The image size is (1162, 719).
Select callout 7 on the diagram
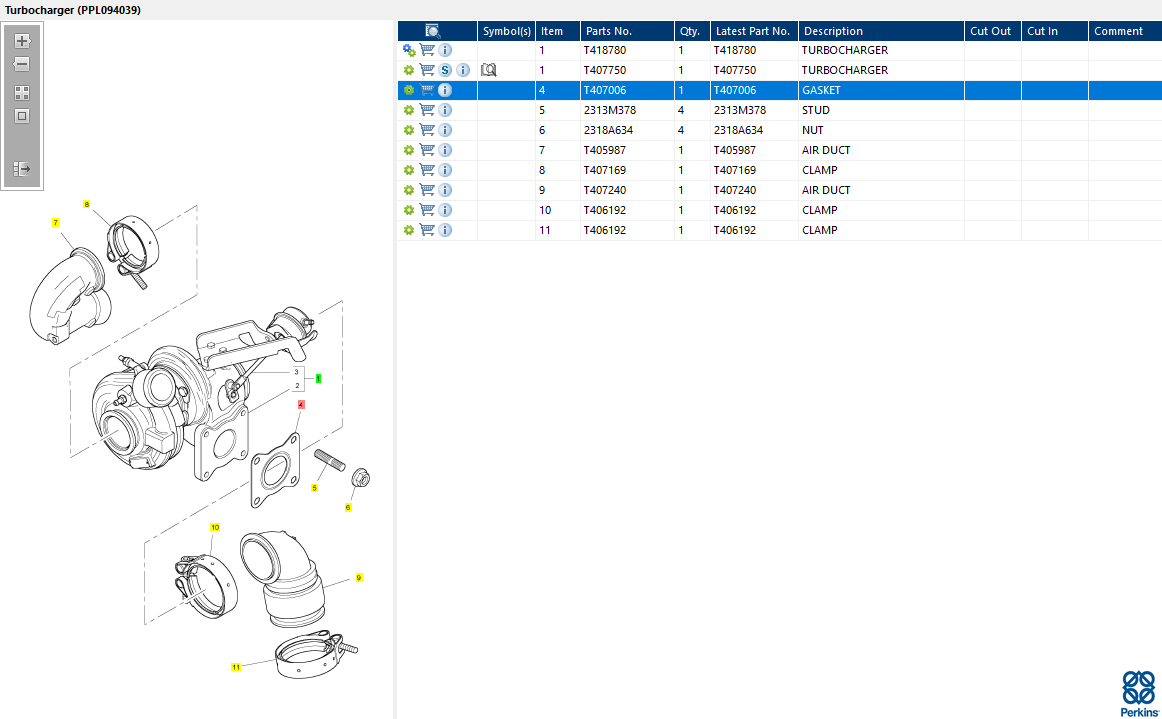click(x=56, y=222)
